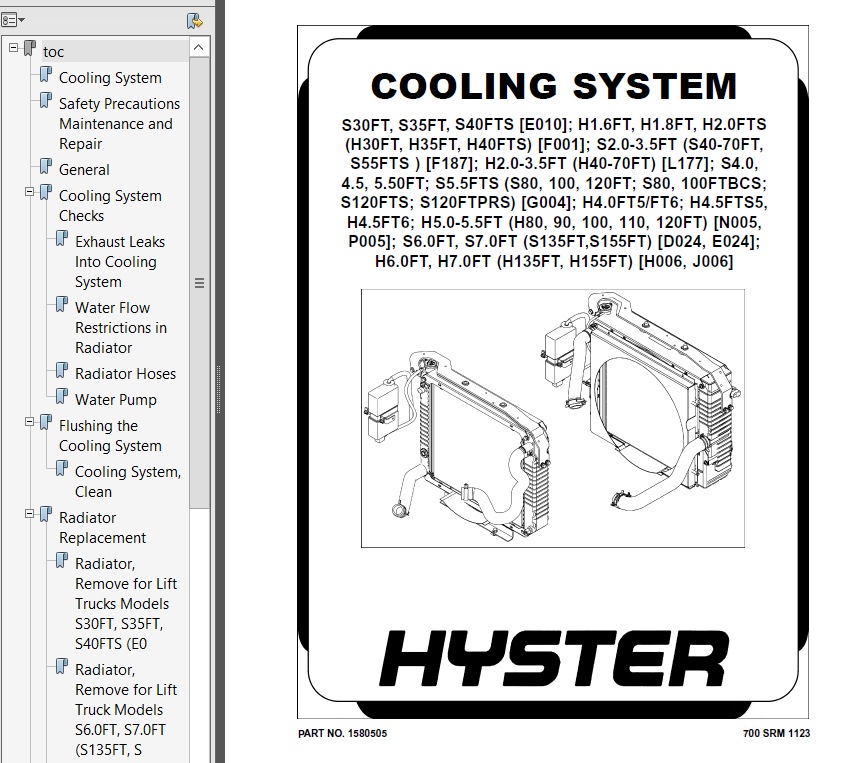Open Flushing the Cooling System bookmark
Image resolution: width=843 pixels, height=763 pixels.
[x=110, y=436]
